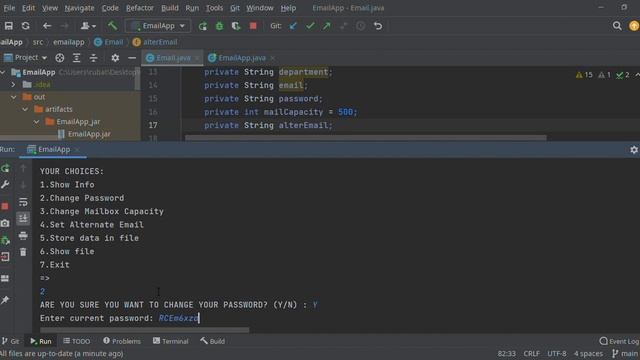
Task: Close the EmailApp Run tab
Action: [x=78, y=150]
